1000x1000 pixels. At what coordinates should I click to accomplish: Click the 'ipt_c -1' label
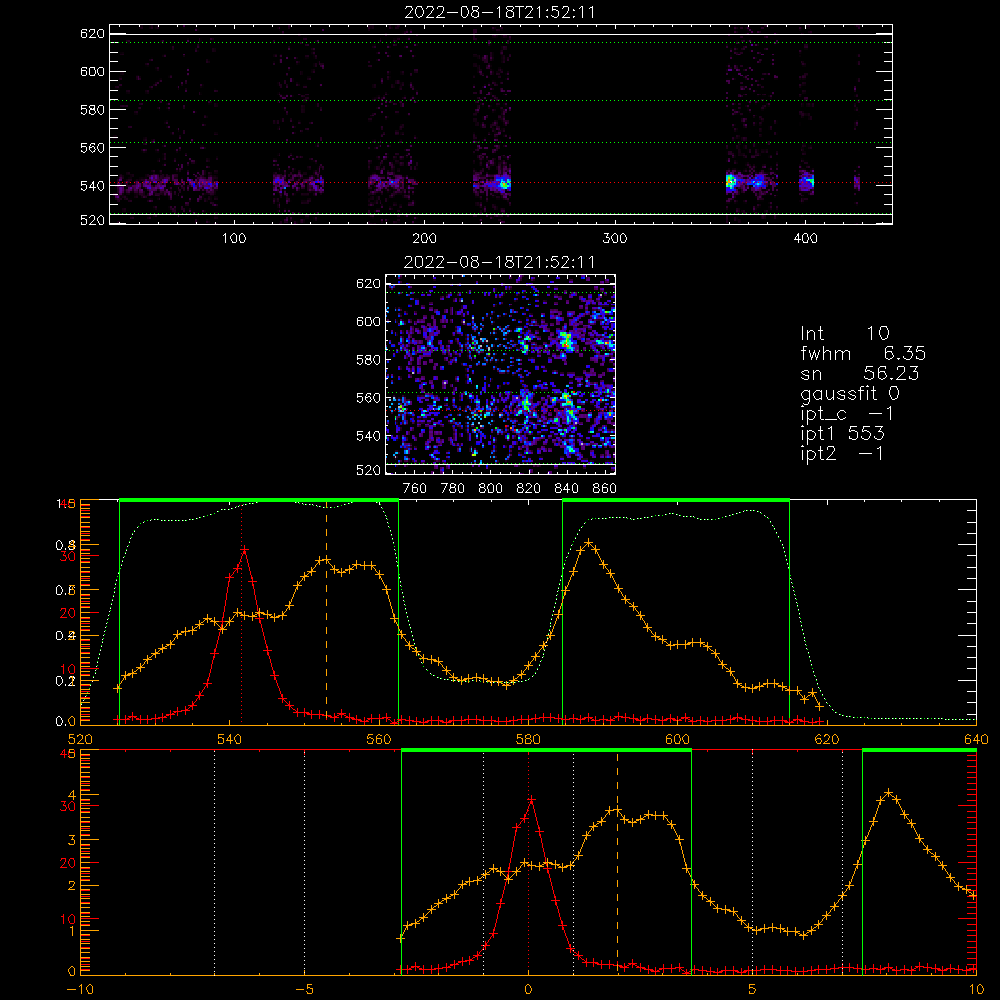pos(847,414)
